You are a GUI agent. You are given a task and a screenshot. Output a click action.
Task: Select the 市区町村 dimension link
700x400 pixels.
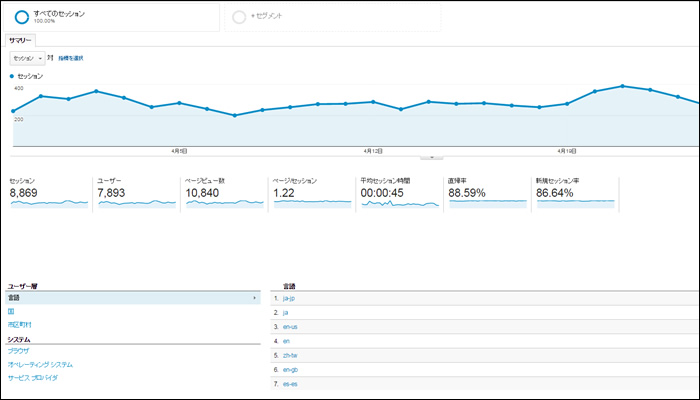(x=20, y=325)
